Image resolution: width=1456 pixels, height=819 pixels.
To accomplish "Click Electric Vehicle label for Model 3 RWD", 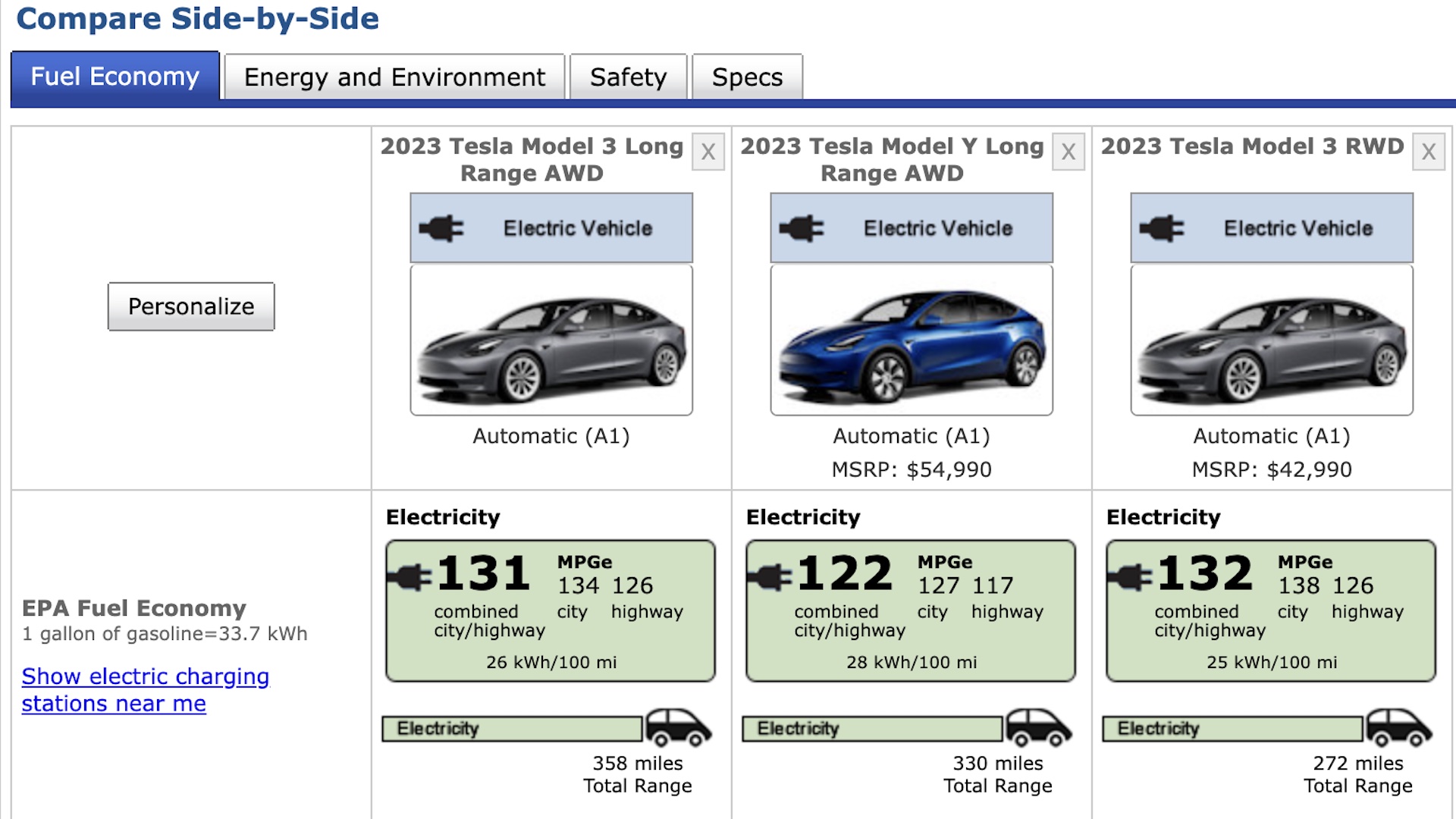I will pyautogui.click(x=1298, y=228).
